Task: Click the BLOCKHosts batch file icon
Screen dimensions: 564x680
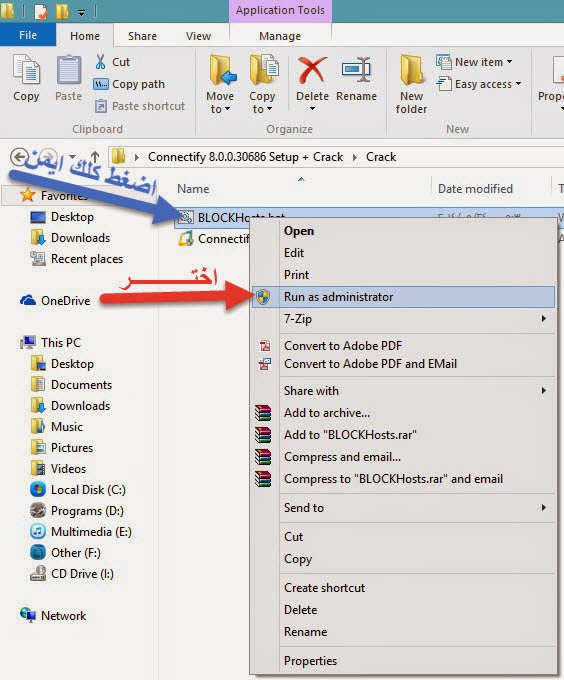Action: pyautogui.click(x=186, y=217)
